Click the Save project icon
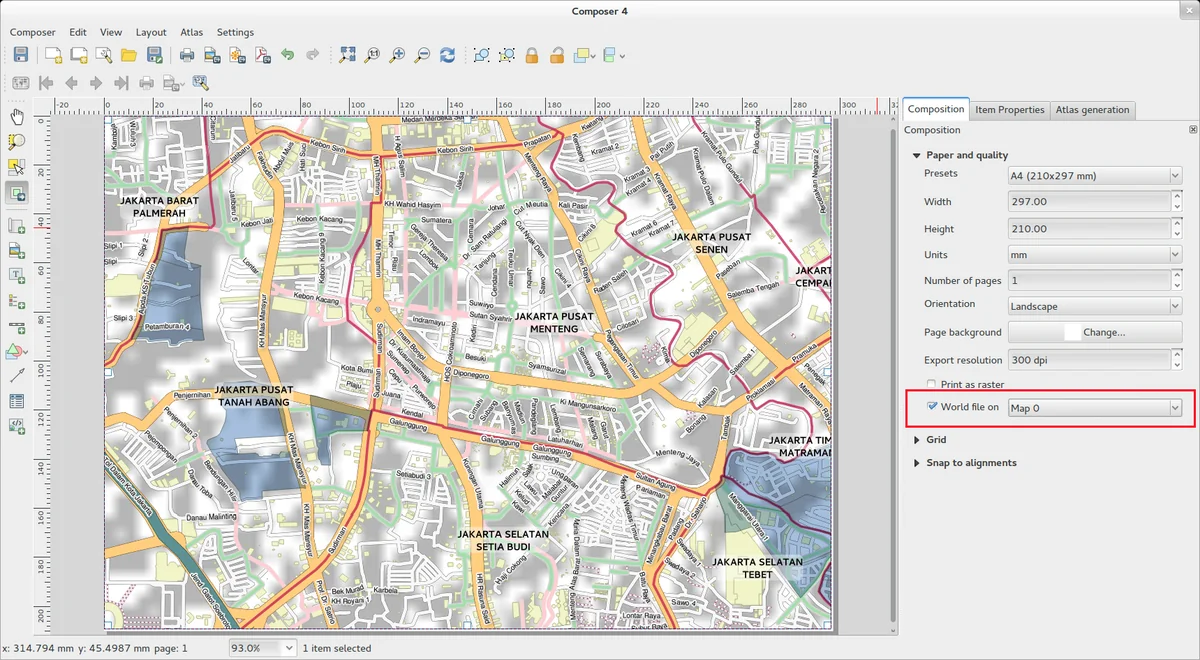The width and height of the screenshot is (1200, 660). pos(20,55)
